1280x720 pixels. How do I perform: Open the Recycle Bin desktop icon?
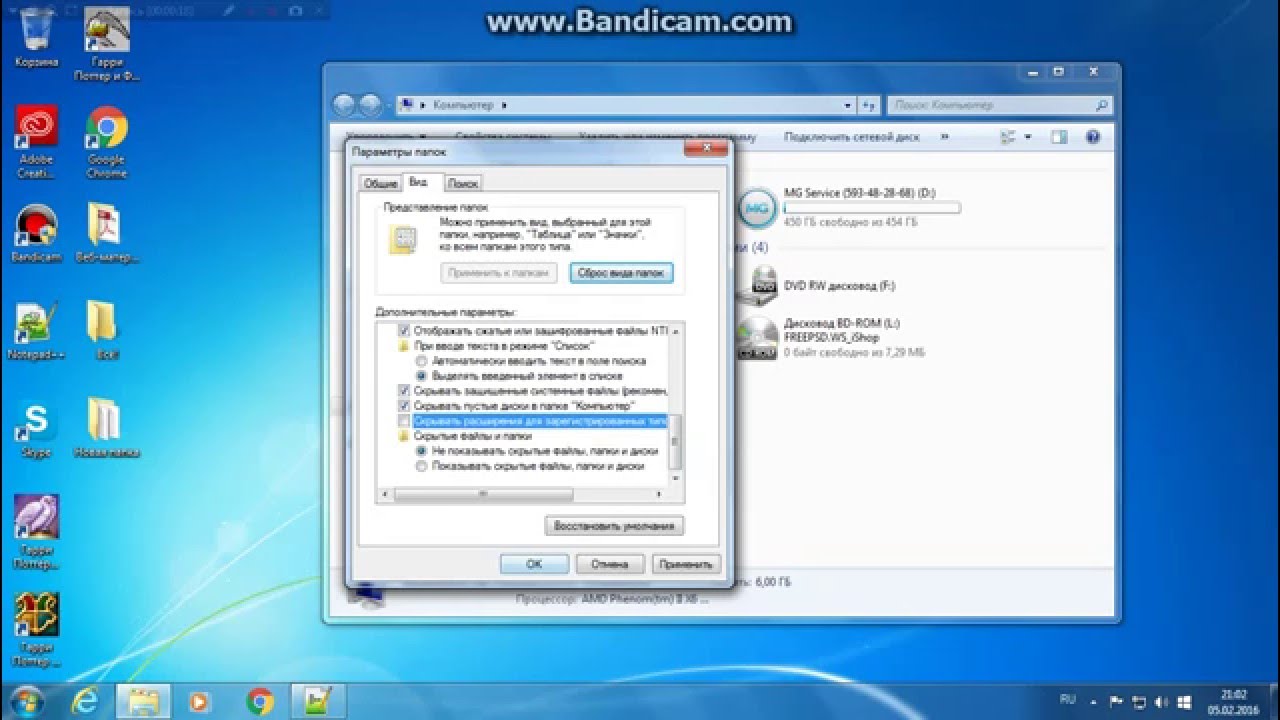point(37,30)
